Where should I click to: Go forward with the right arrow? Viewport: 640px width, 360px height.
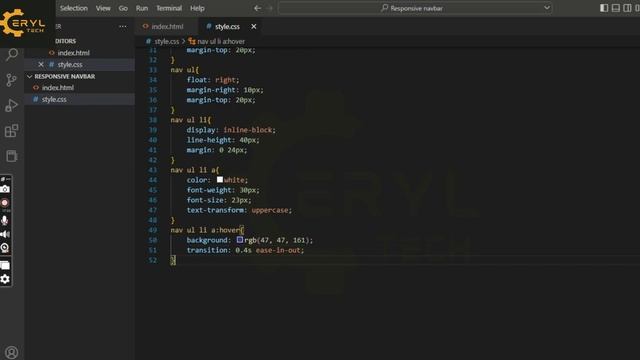pos(269,8)
